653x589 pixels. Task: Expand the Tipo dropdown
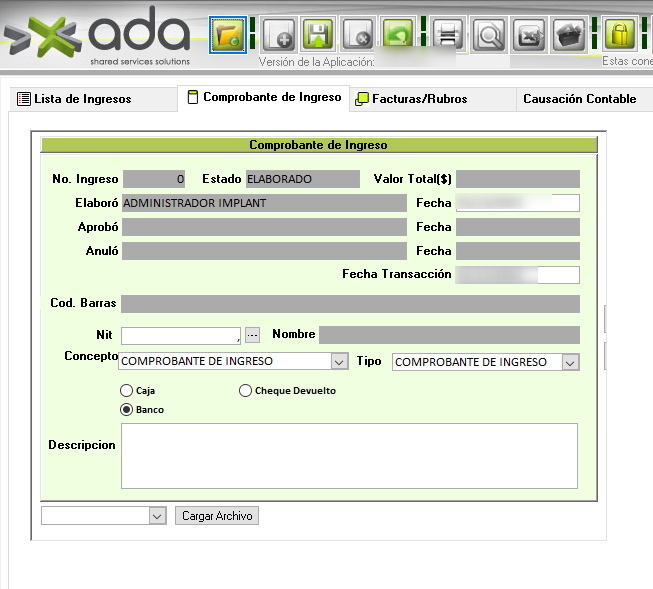point(570,362)
